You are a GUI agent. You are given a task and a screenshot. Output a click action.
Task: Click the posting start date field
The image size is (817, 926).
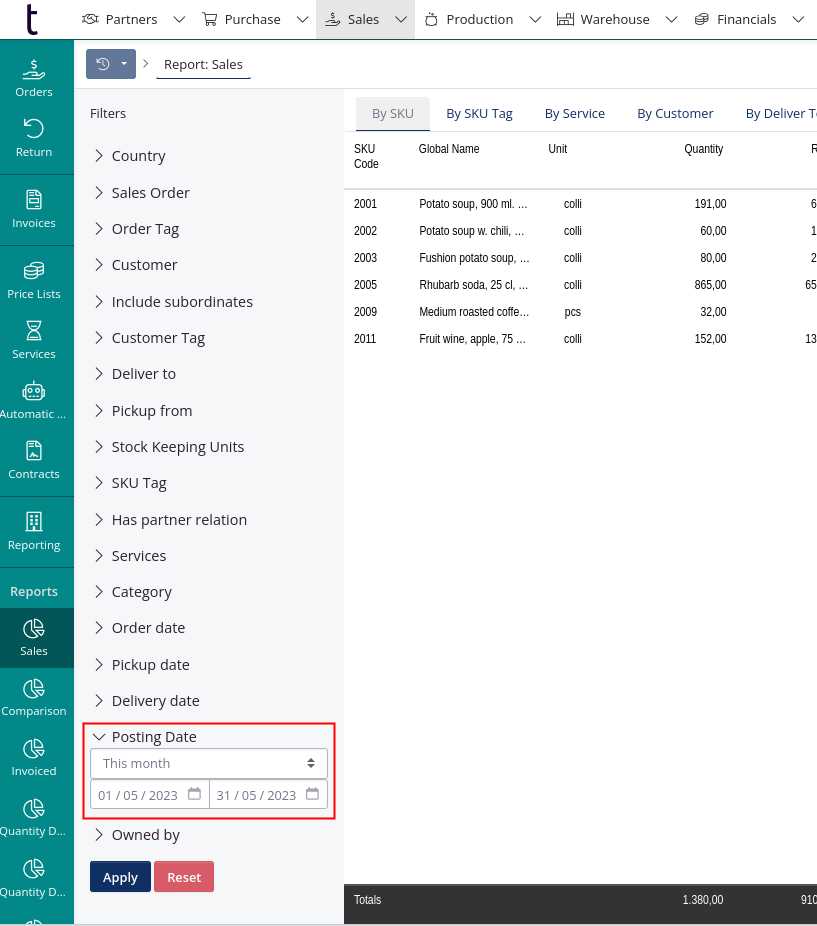pyautogui.click(x=138, y=795)
